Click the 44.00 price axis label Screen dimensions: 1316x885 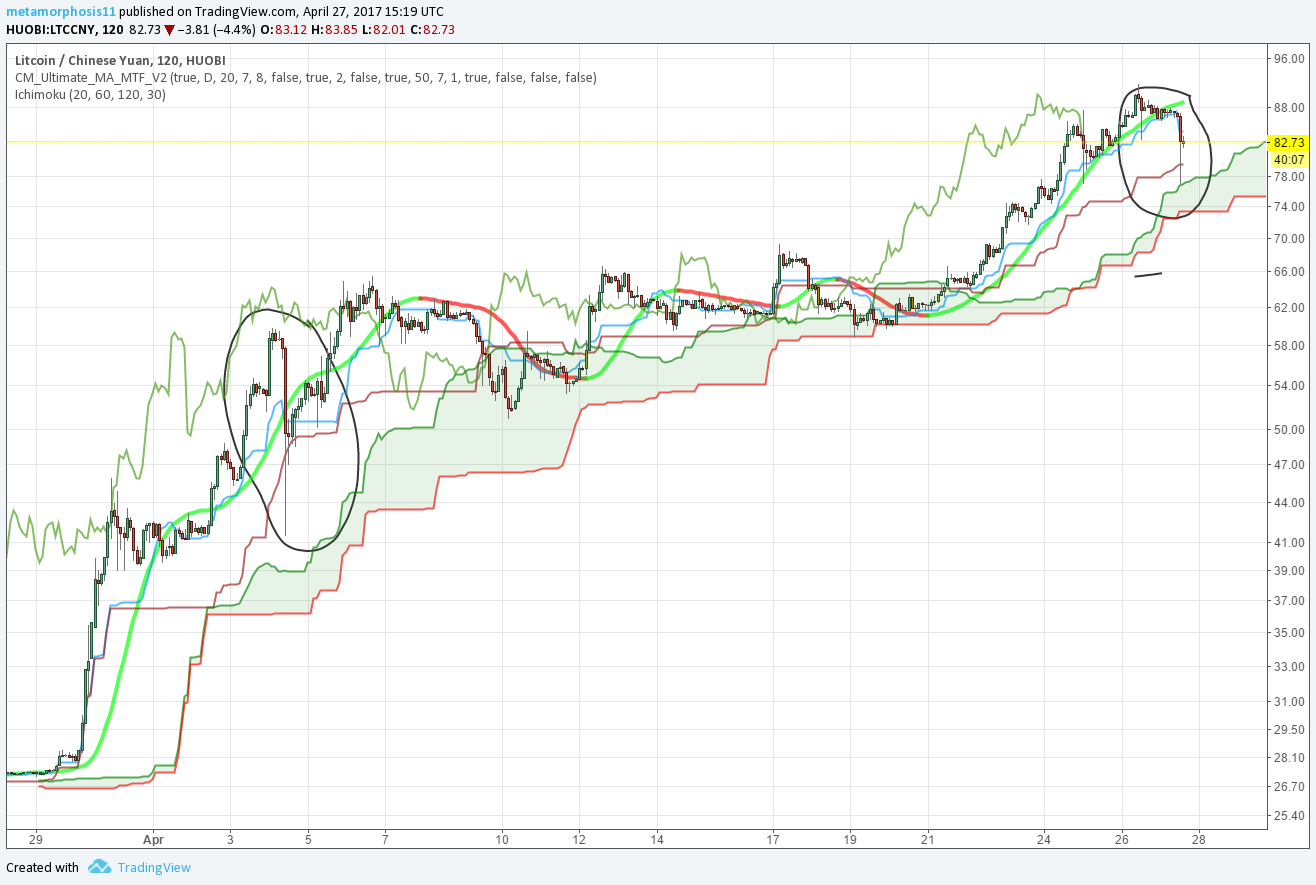tap(1289, 502)
